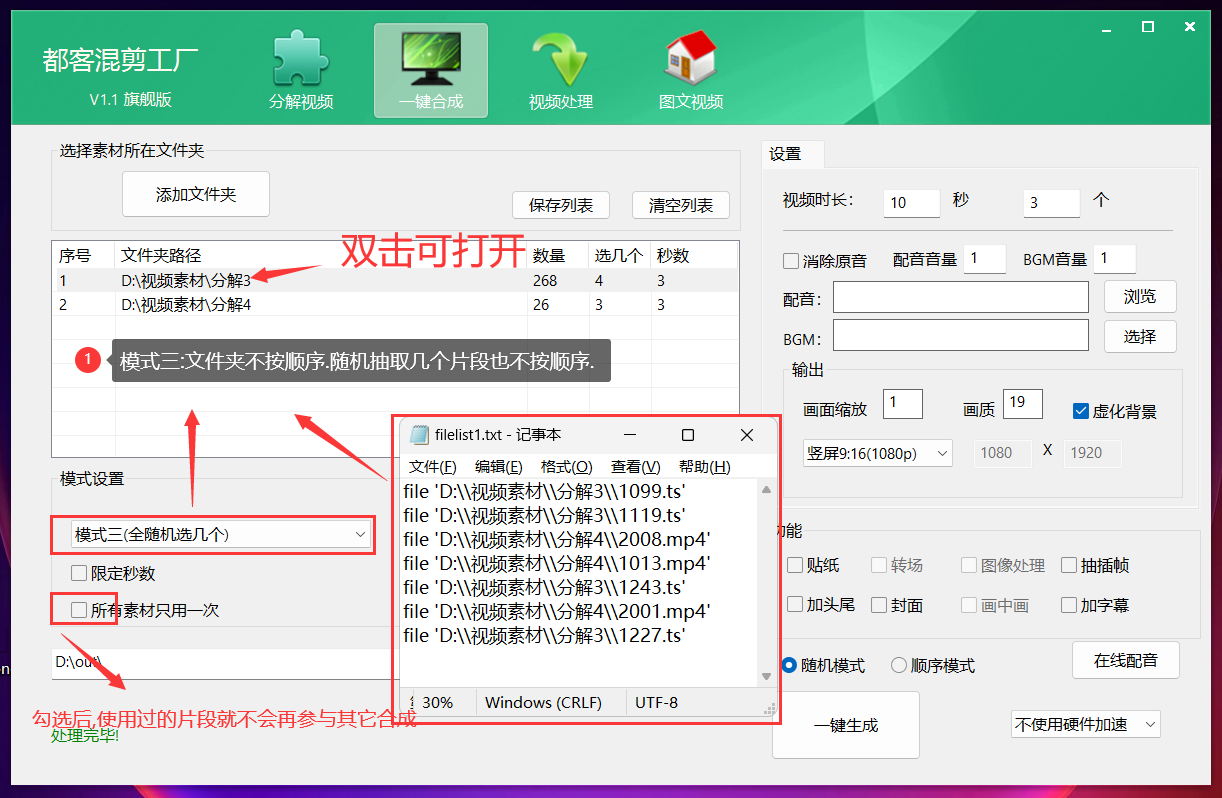Image resolution: width=1222 pixels, height=798 pixels.
Task: Click the 在线配音 button
Action: click(x=1126, y=660)
